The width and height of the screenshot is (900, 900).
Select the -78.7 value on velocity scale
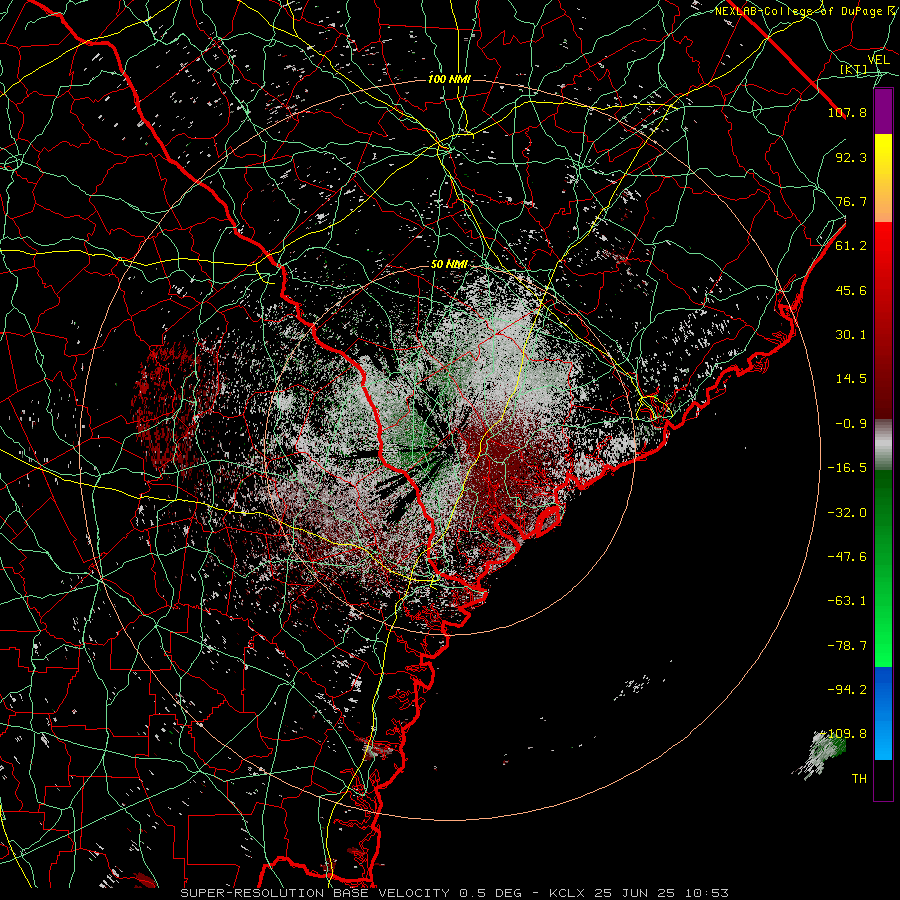pos(847,646)
